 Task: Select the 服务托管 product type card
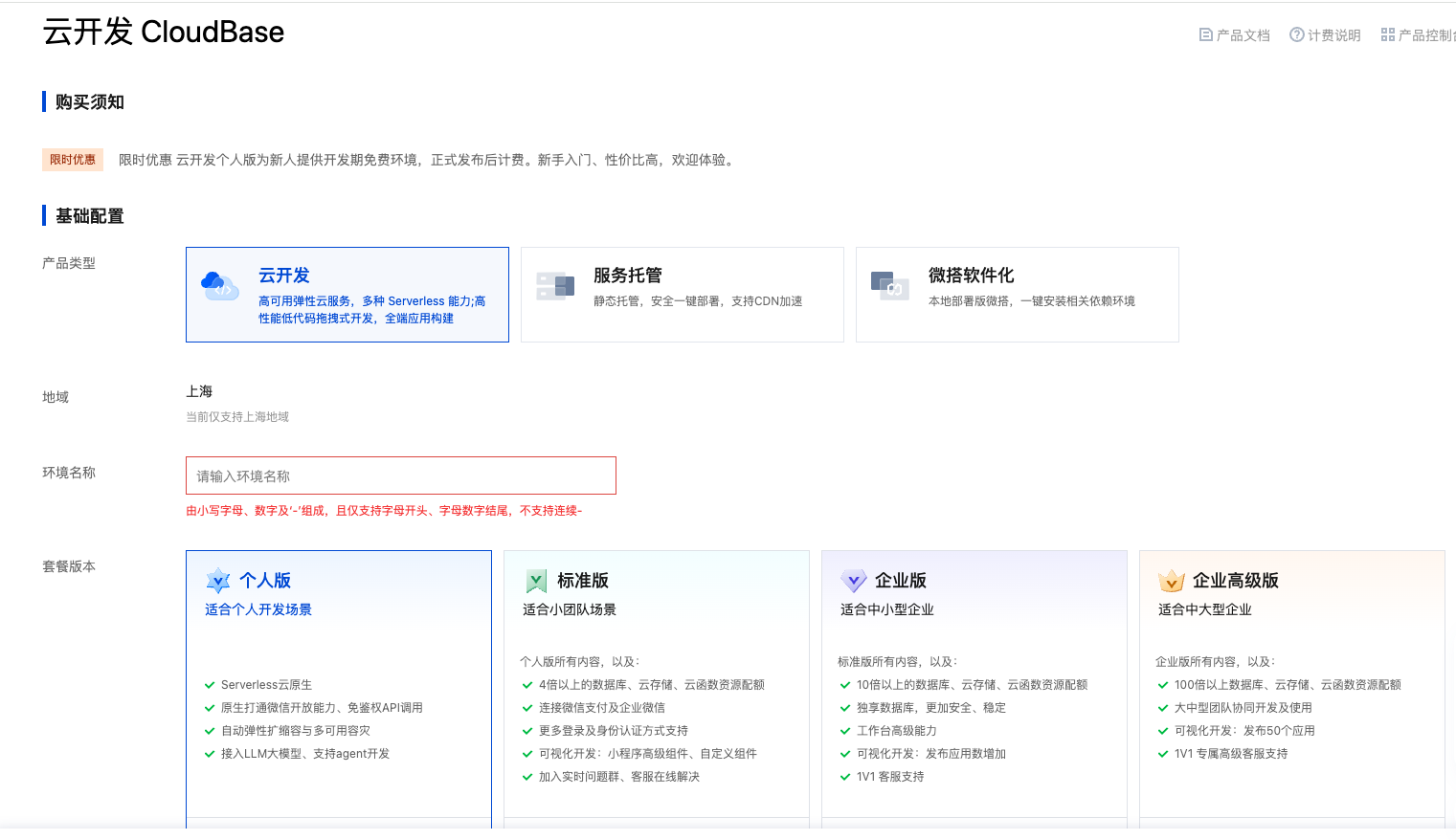pyautogui.click(x=683, y=295)
